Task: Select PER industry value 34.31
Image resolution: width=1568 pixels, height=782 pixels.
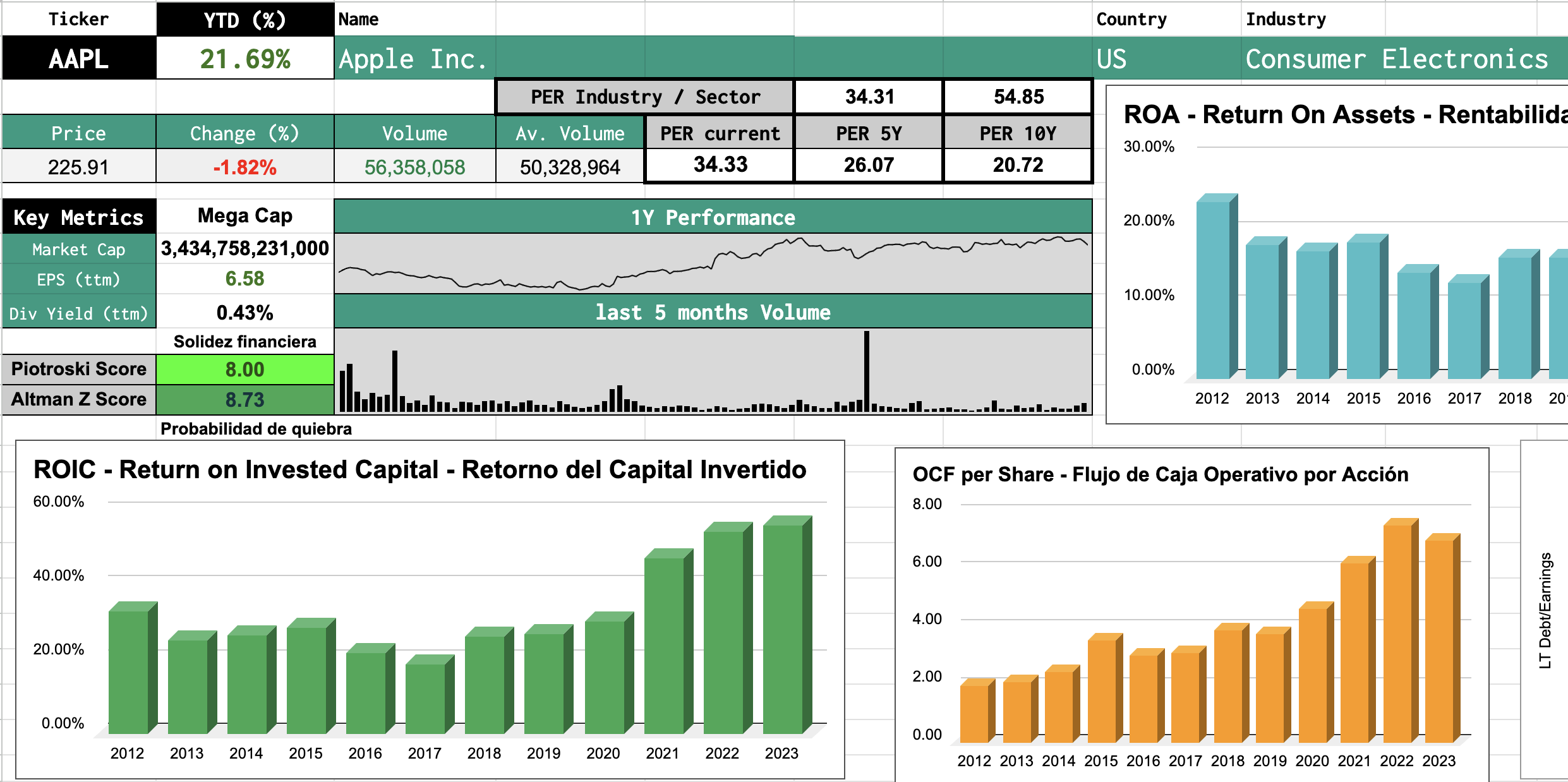Action: pos(869,97)
